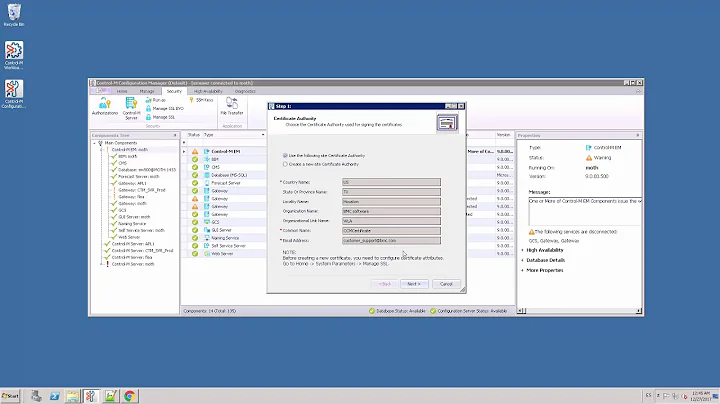Select the Web Server row icon
The image size is (720, 404).
click(207, 253)
